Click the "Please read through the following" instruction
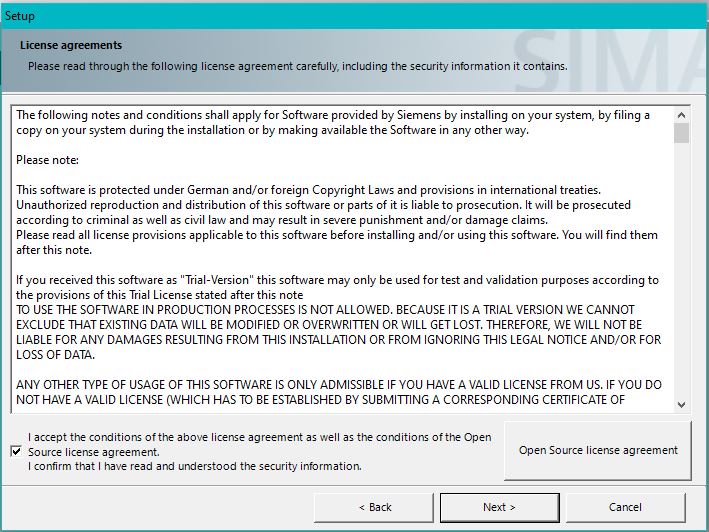709x532 pixels. [297, 66]
